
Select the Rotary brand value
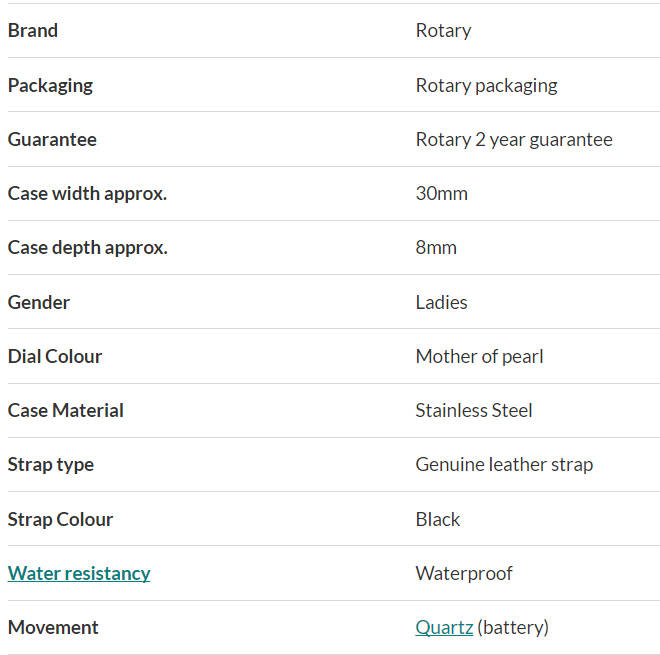coord(443,30)
